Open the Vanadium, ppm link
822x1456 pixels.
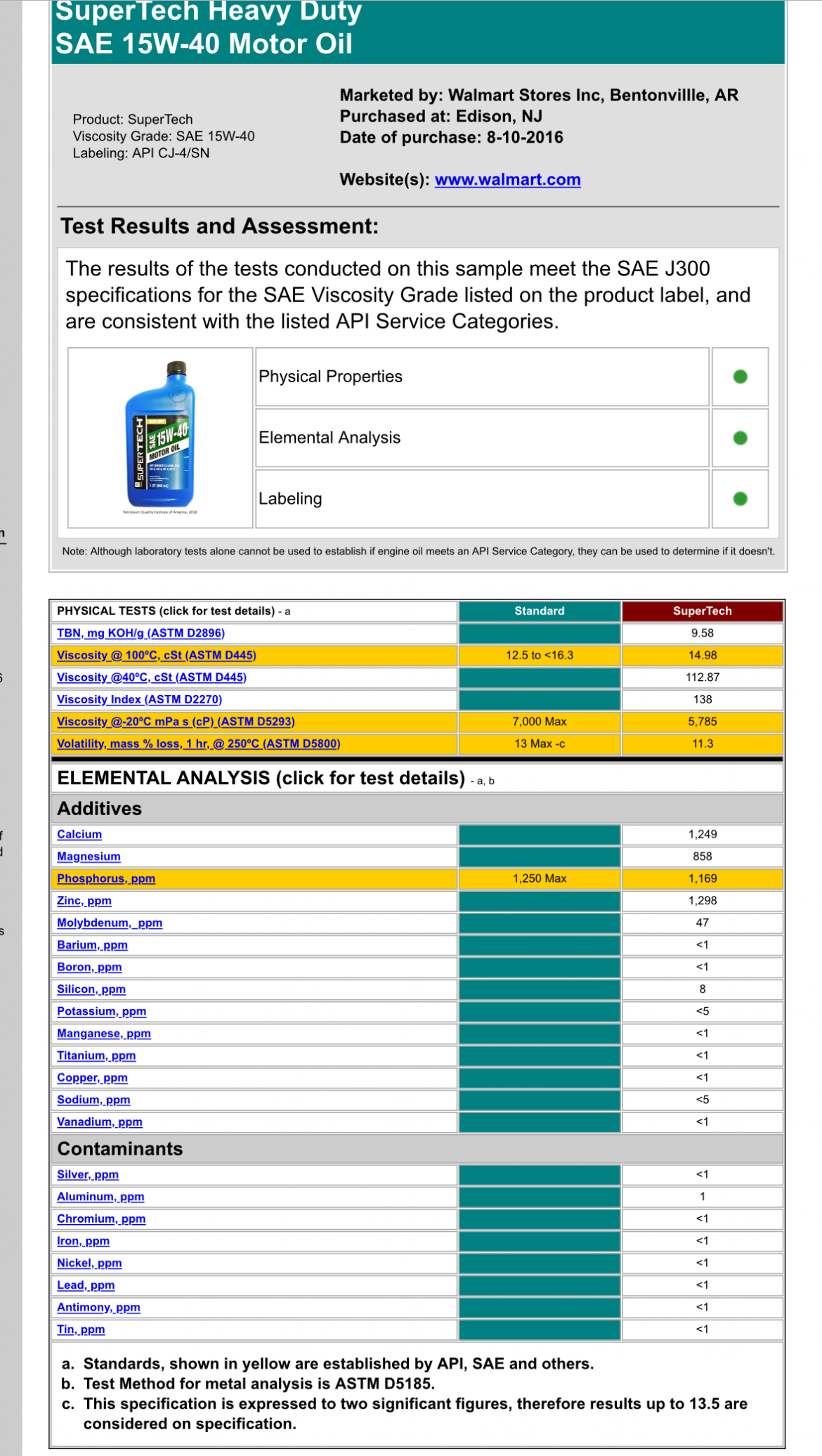coord(100,1122)
